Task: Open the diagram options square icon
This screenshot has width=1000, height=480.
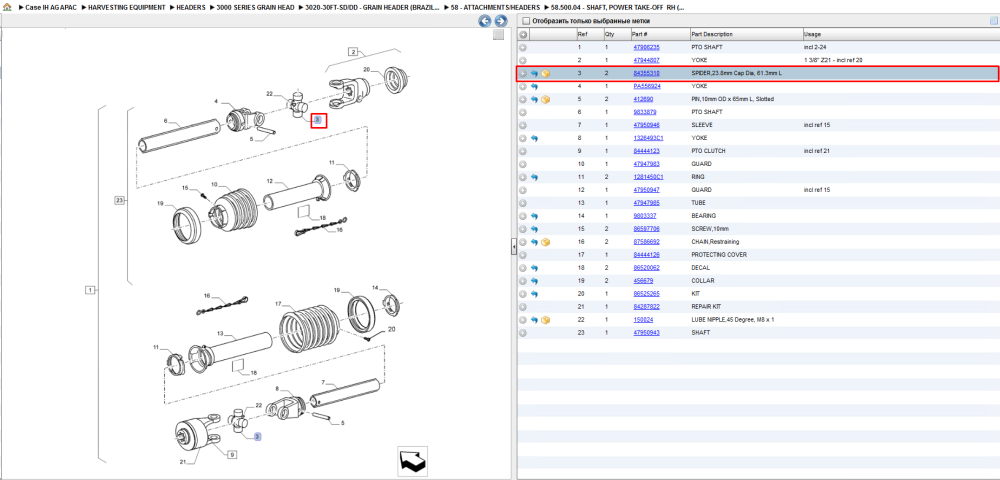Action: (x=499, y=35)
